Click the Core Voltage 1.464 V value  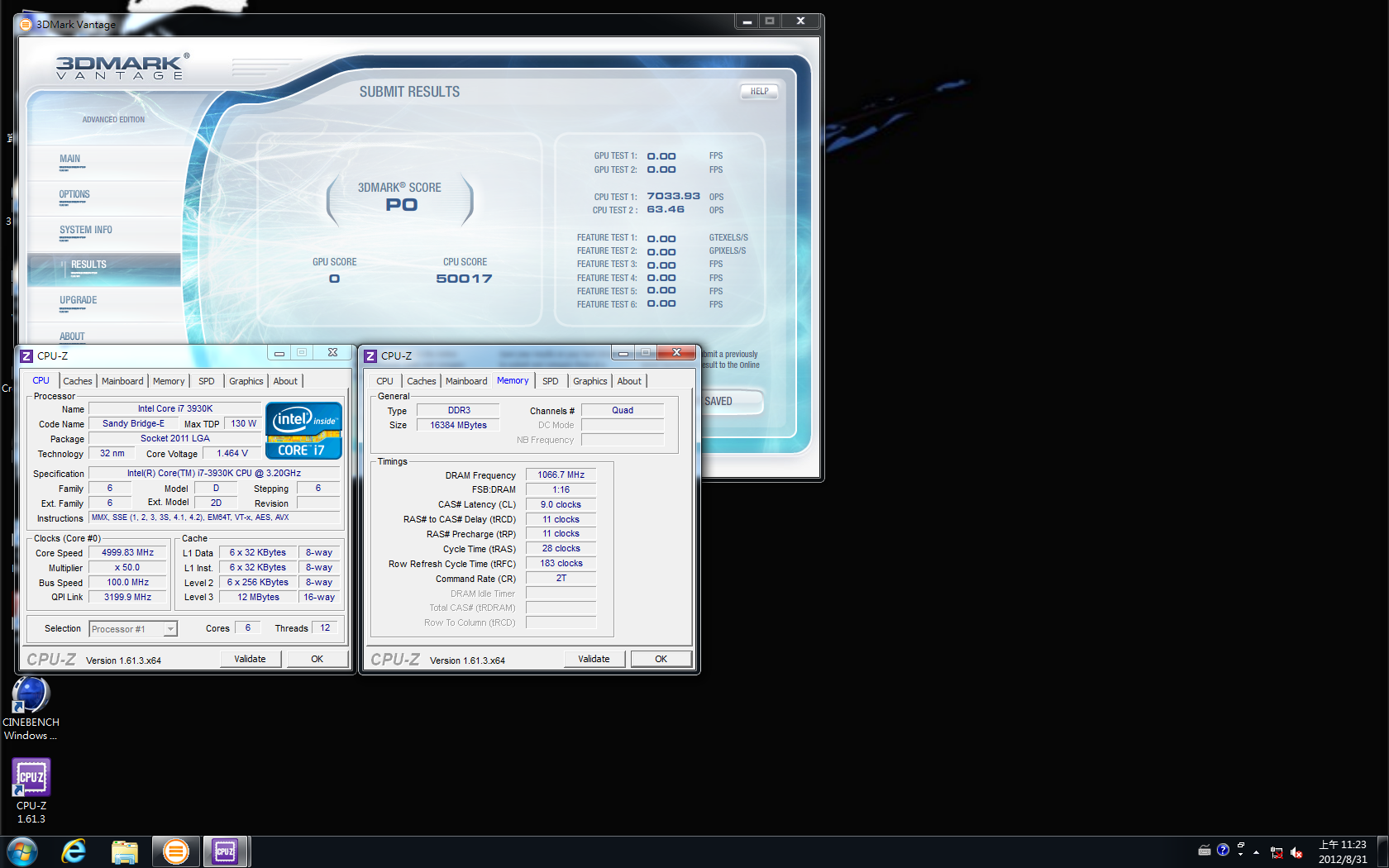click(x=232, y=453)
